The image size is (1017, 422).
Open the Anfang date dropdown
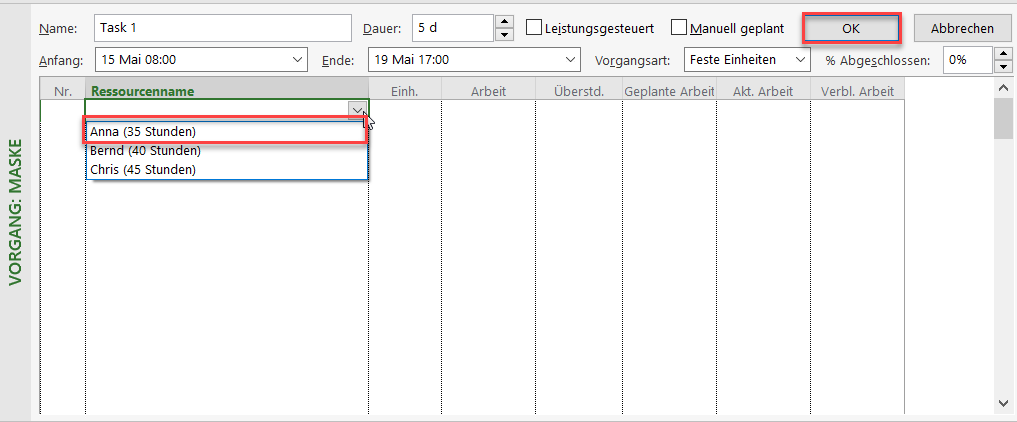pyautogui.click(x=297, y=60)
